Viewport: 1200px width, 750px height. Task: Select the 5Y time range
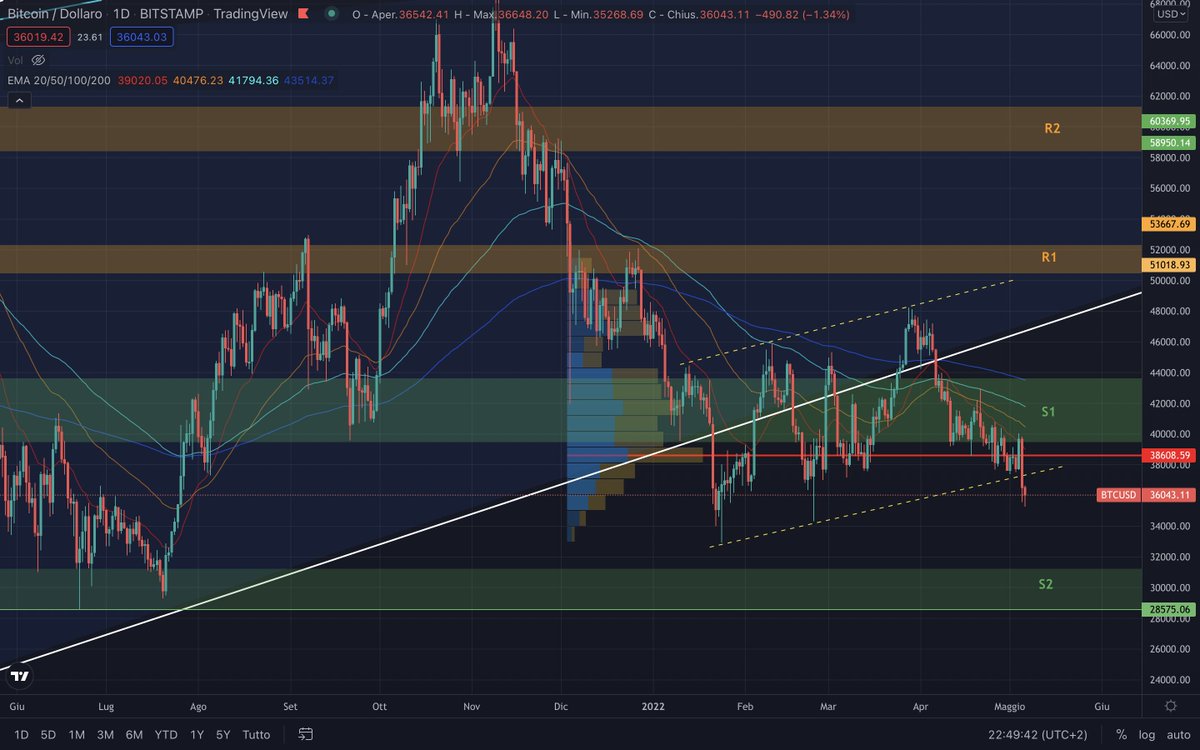point(223,734)
